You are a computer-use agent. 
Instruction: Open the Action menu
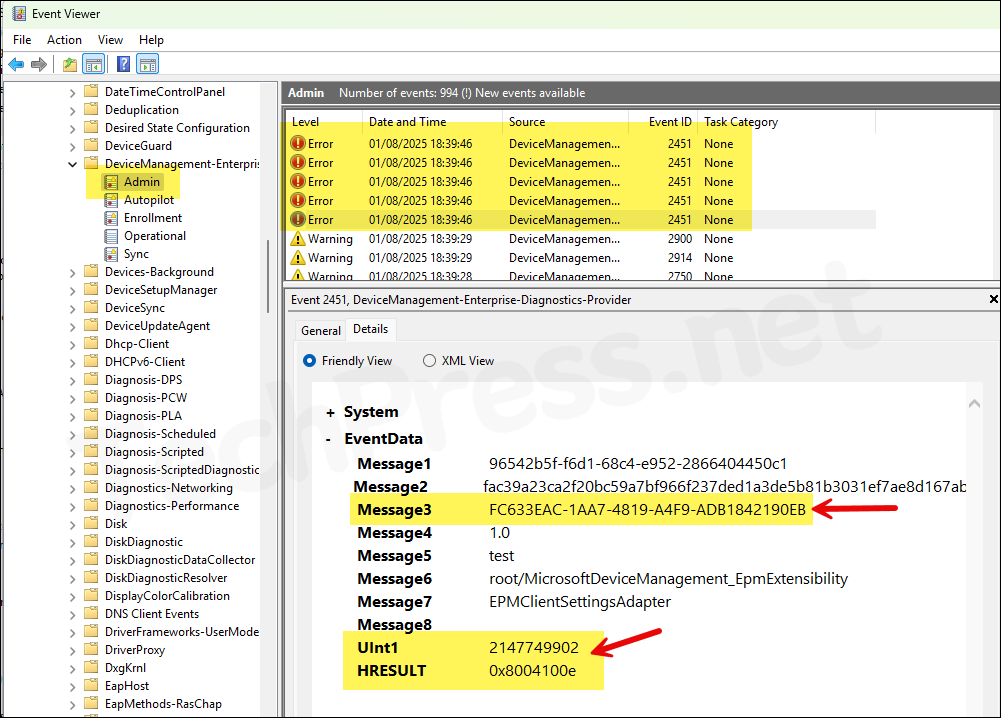click(x=64, y=40)
